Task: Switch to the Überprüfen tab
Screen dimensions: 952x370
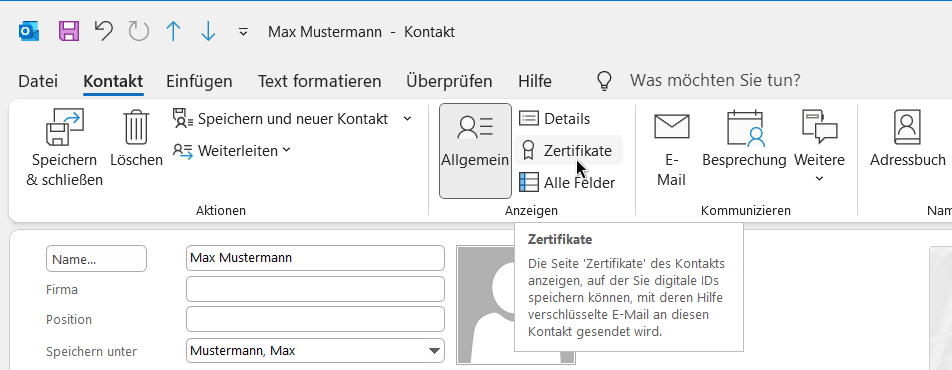Action: pos(449,81)
